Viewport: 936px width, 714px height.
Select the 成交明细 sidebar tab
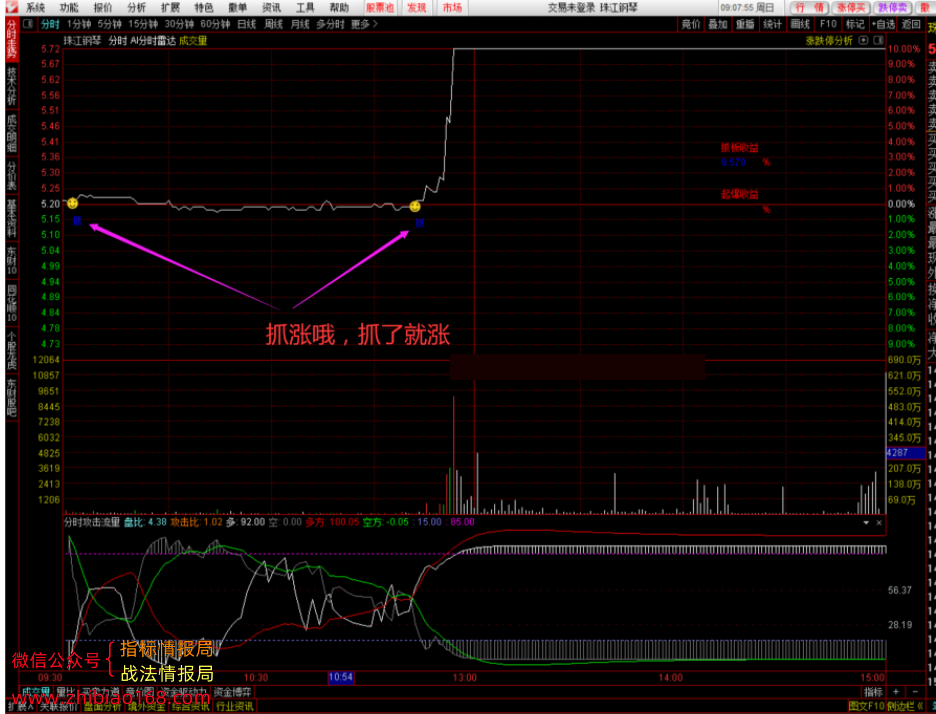click(12, 133)
